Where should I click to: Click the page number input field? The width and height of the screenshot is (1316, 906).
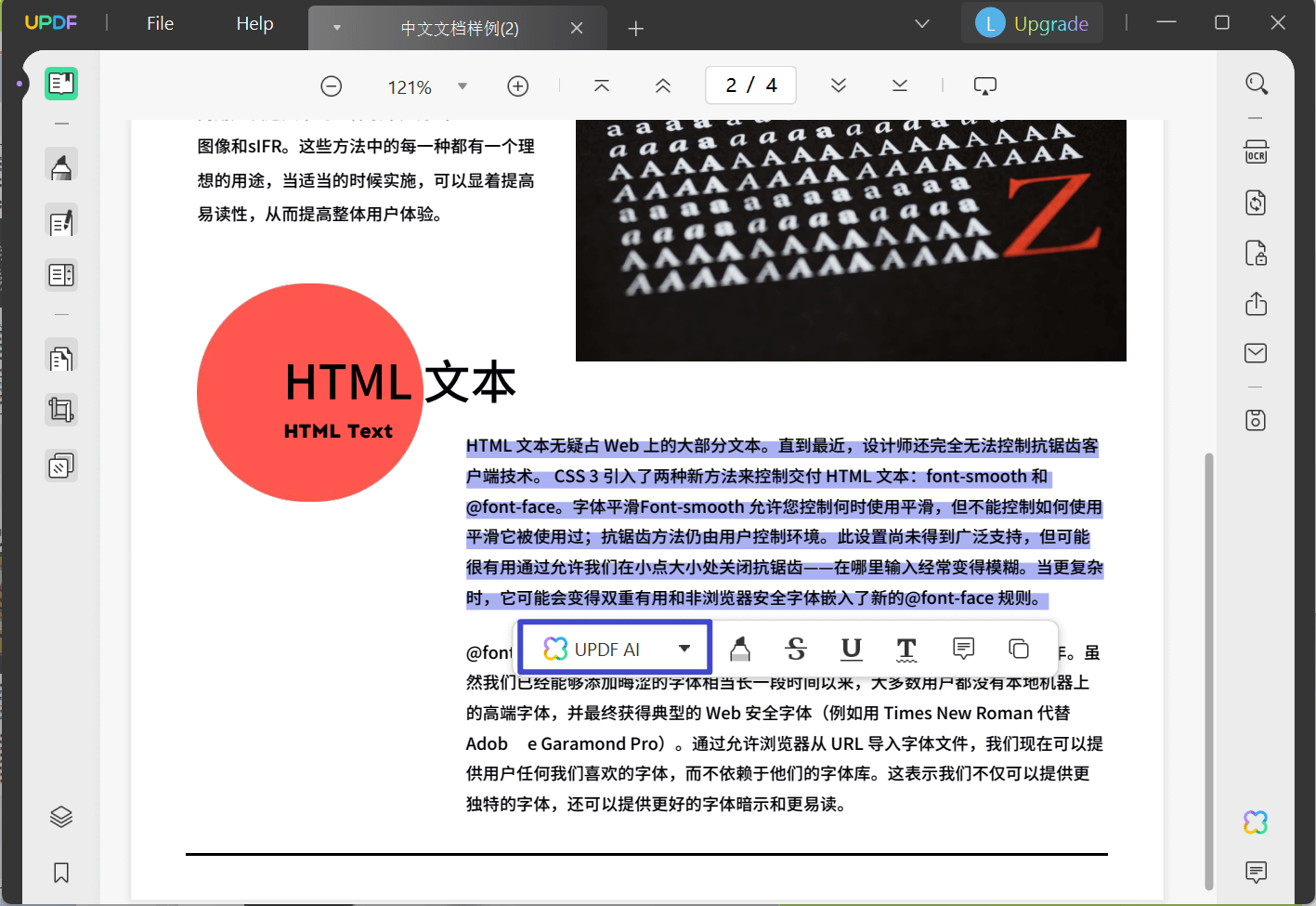coord(750,85)
